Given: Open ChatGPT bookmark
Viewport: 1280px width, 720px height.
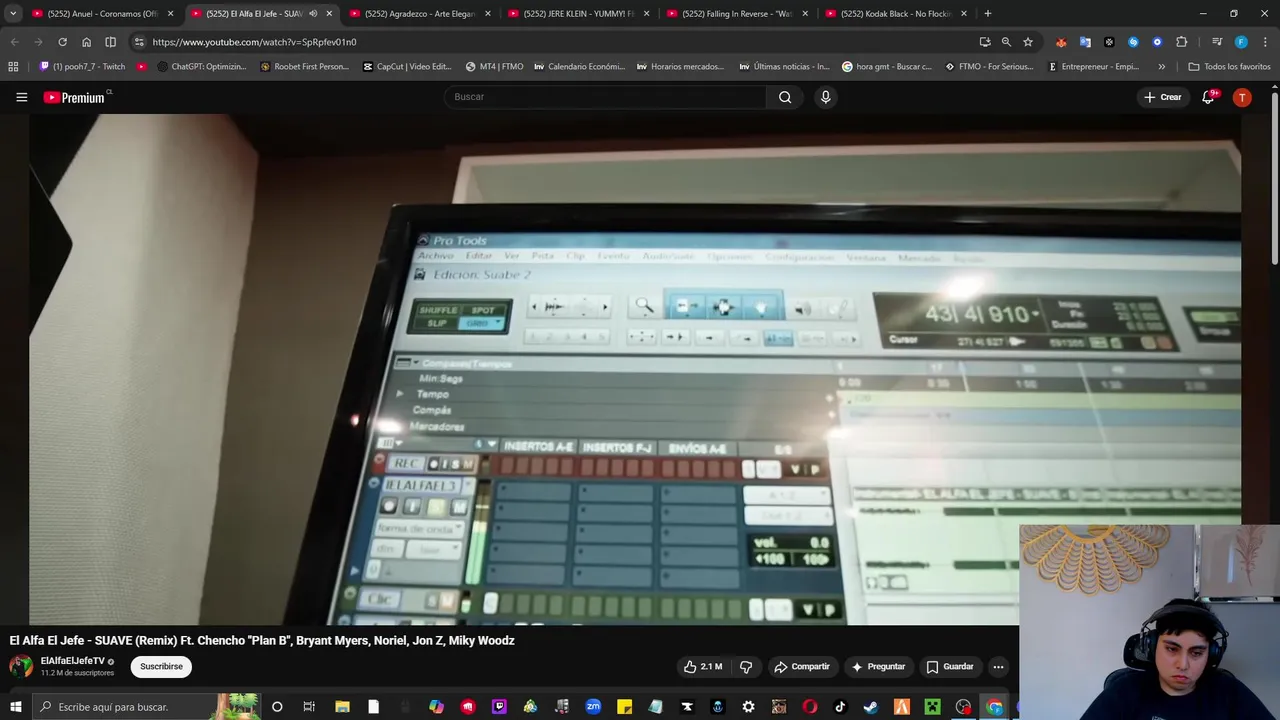Looking at the screenshot, I should pos(200,67).
